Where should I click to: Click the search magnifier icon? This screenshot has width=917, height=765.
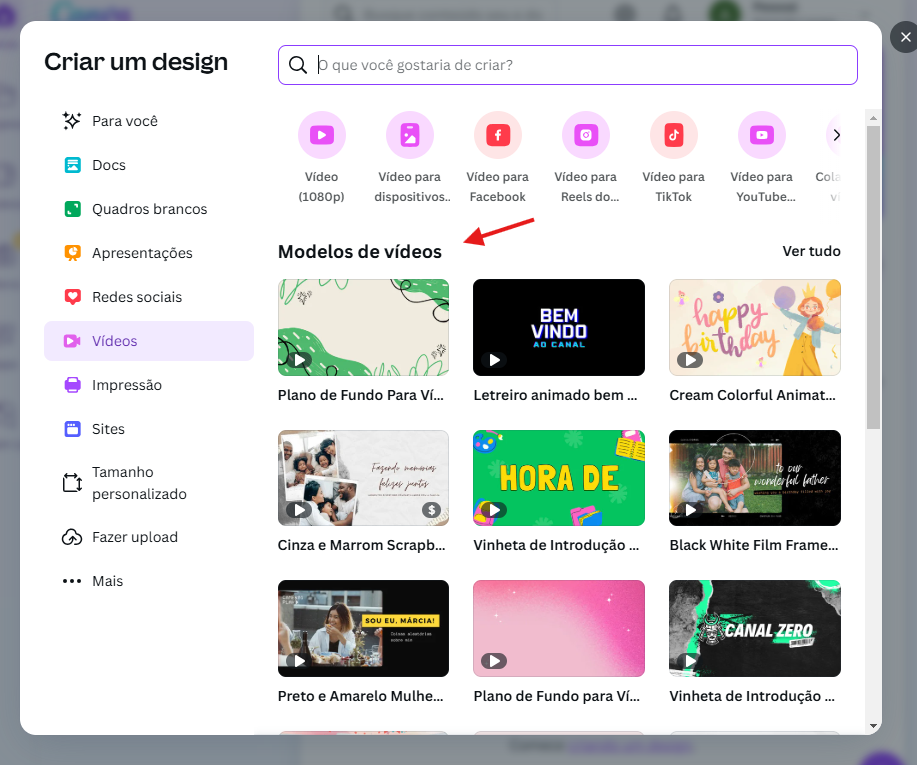pos(298,65)
